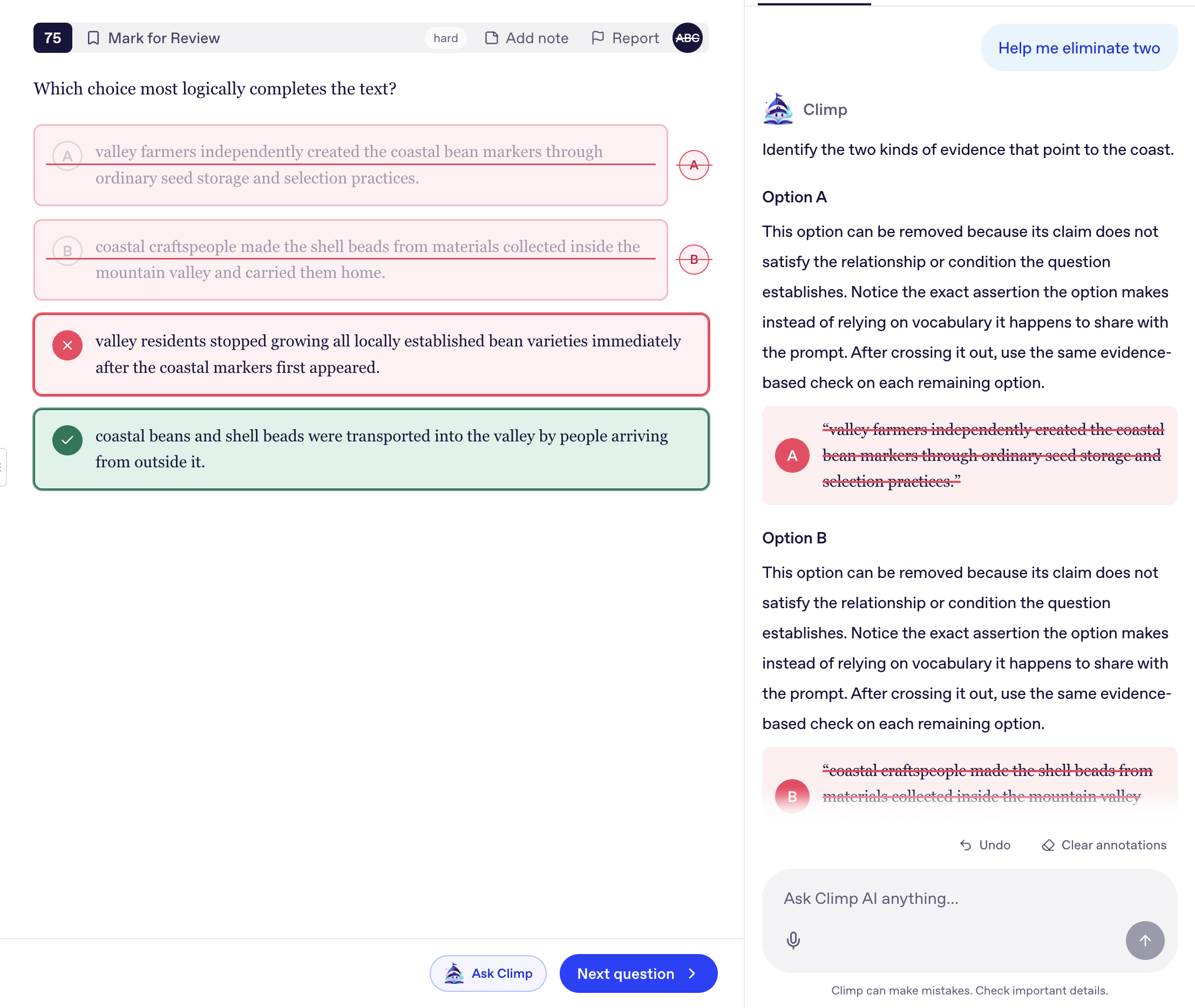Click the Clear annotations label
1195x1008 pixels.
(x=1113, y=845)
